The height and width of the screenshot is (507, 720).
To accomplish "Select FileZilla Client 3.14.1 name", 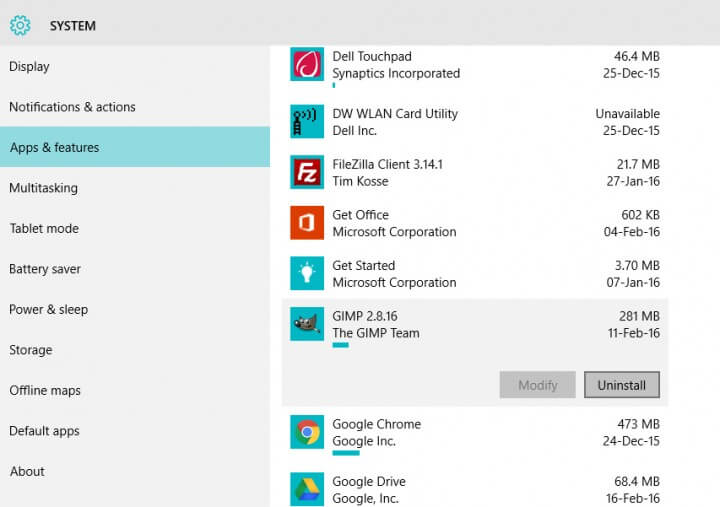I will tap(388, 164).
